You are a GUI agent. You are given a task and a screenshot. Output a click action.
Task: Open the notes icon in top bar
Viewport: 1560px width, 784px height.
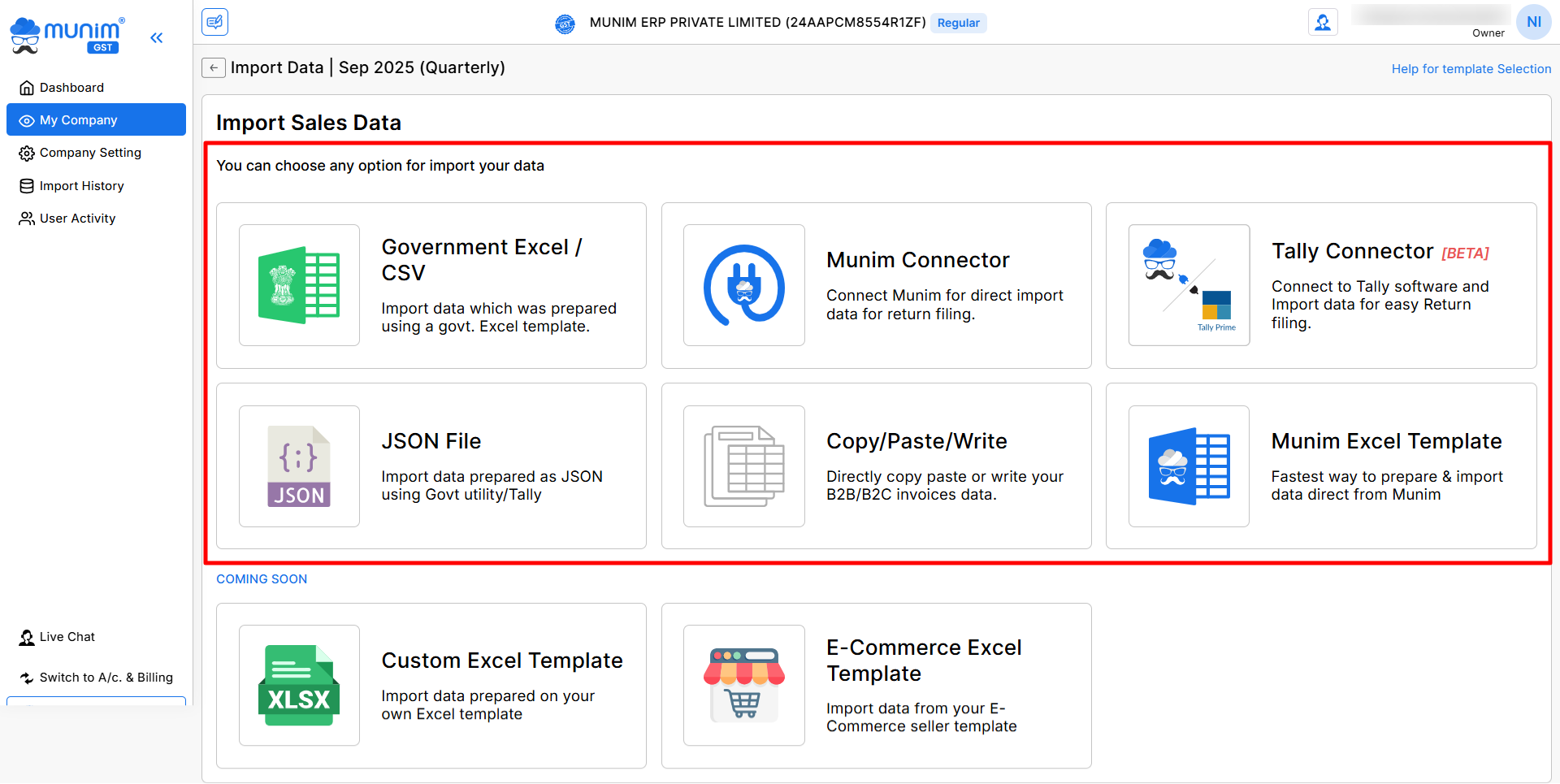coord(215,22)
